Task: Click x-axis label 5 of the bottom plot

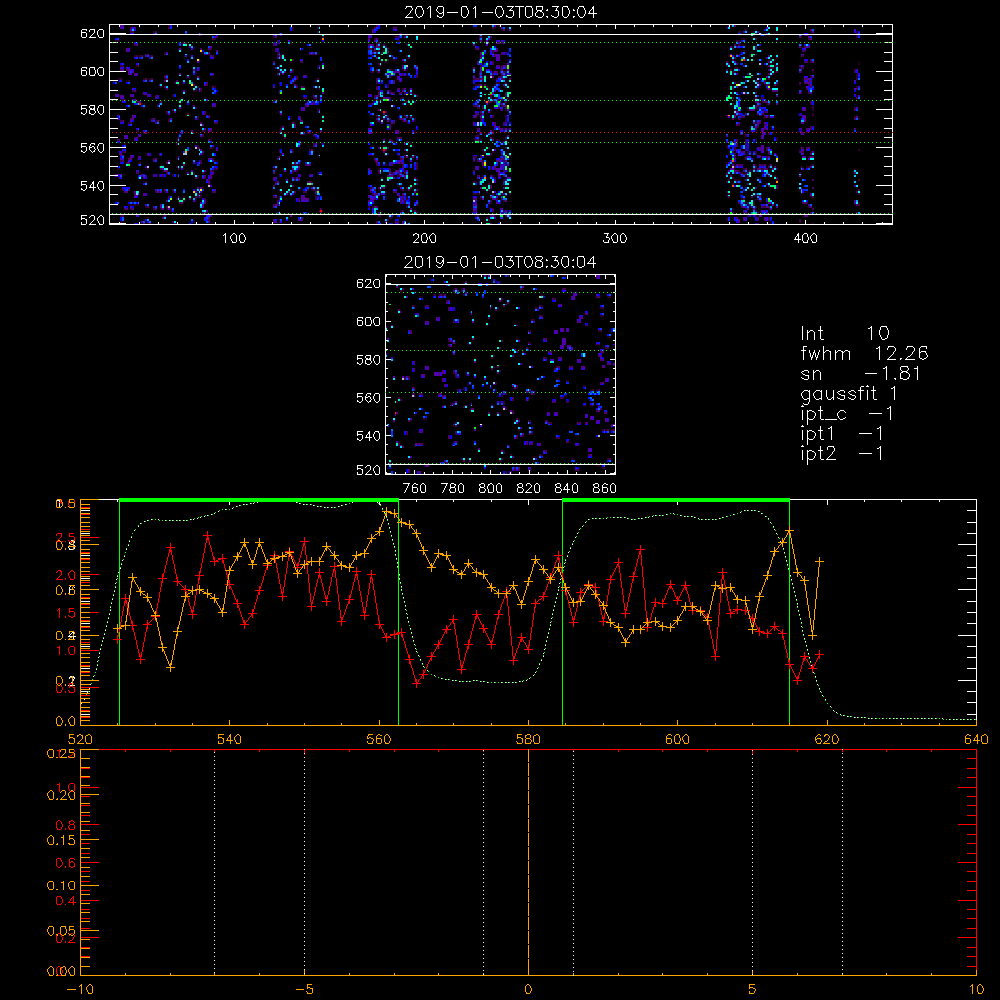Action: click(753, 990)
